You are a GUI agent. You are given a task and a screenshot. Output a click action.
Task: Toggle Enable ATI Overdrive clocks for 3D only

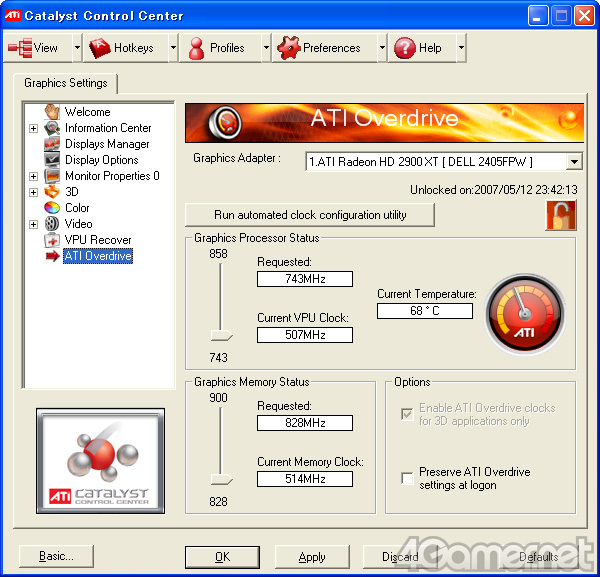click(x=407, y=414)
